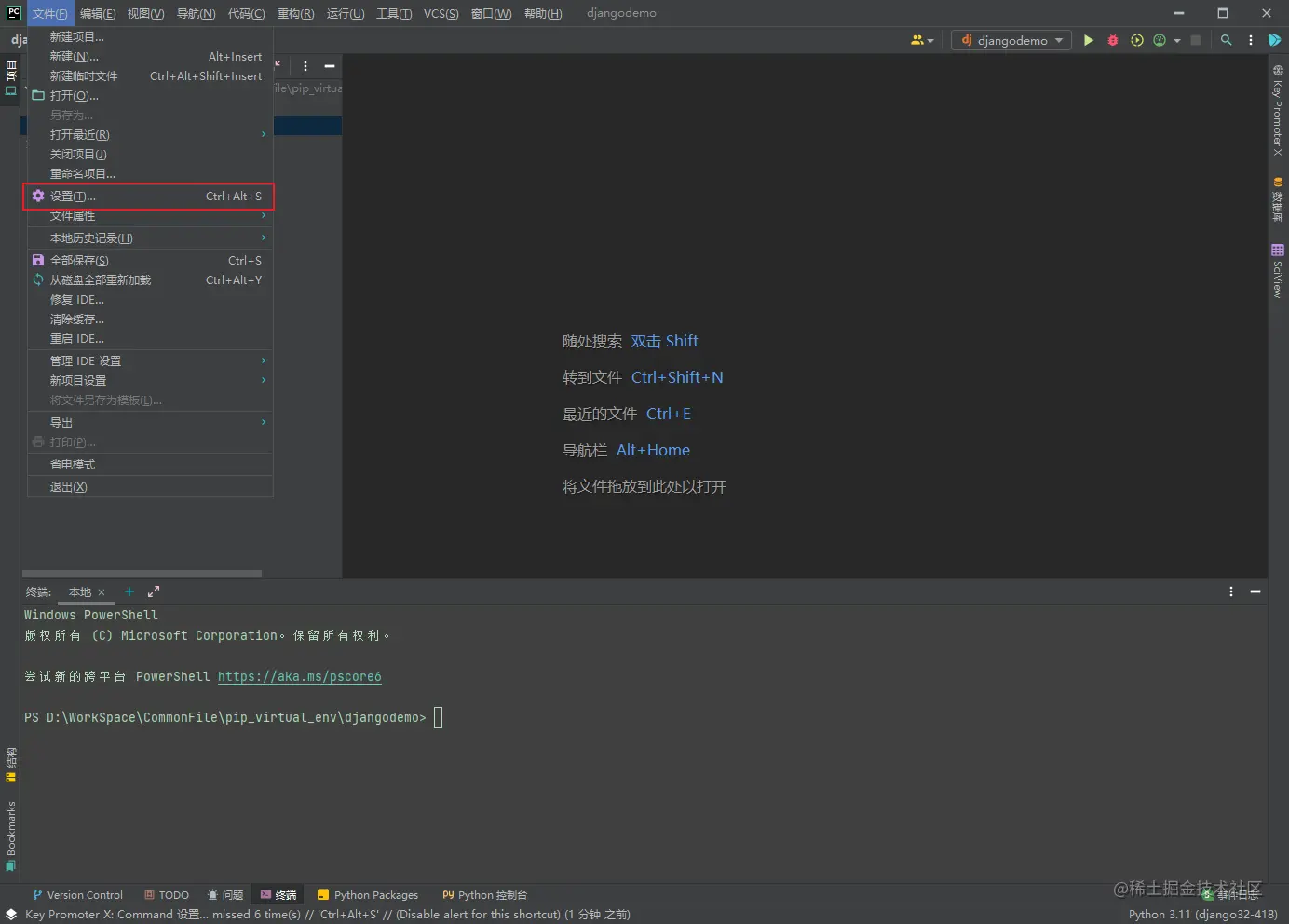Select 重启 IDE menu item
Screen dimensions: 1289x924
point(150,339)
